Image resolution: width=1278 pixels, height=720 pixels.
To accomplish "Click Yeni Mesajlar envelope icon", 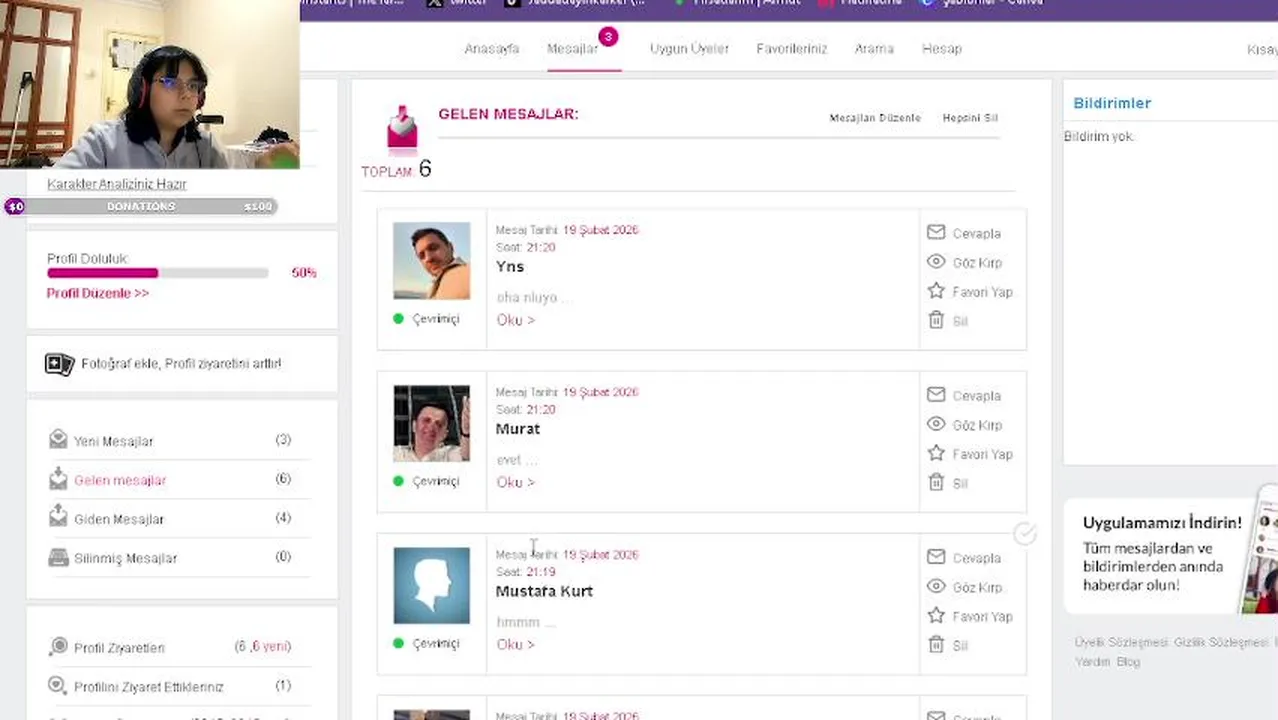I will (x=58, y=439).
